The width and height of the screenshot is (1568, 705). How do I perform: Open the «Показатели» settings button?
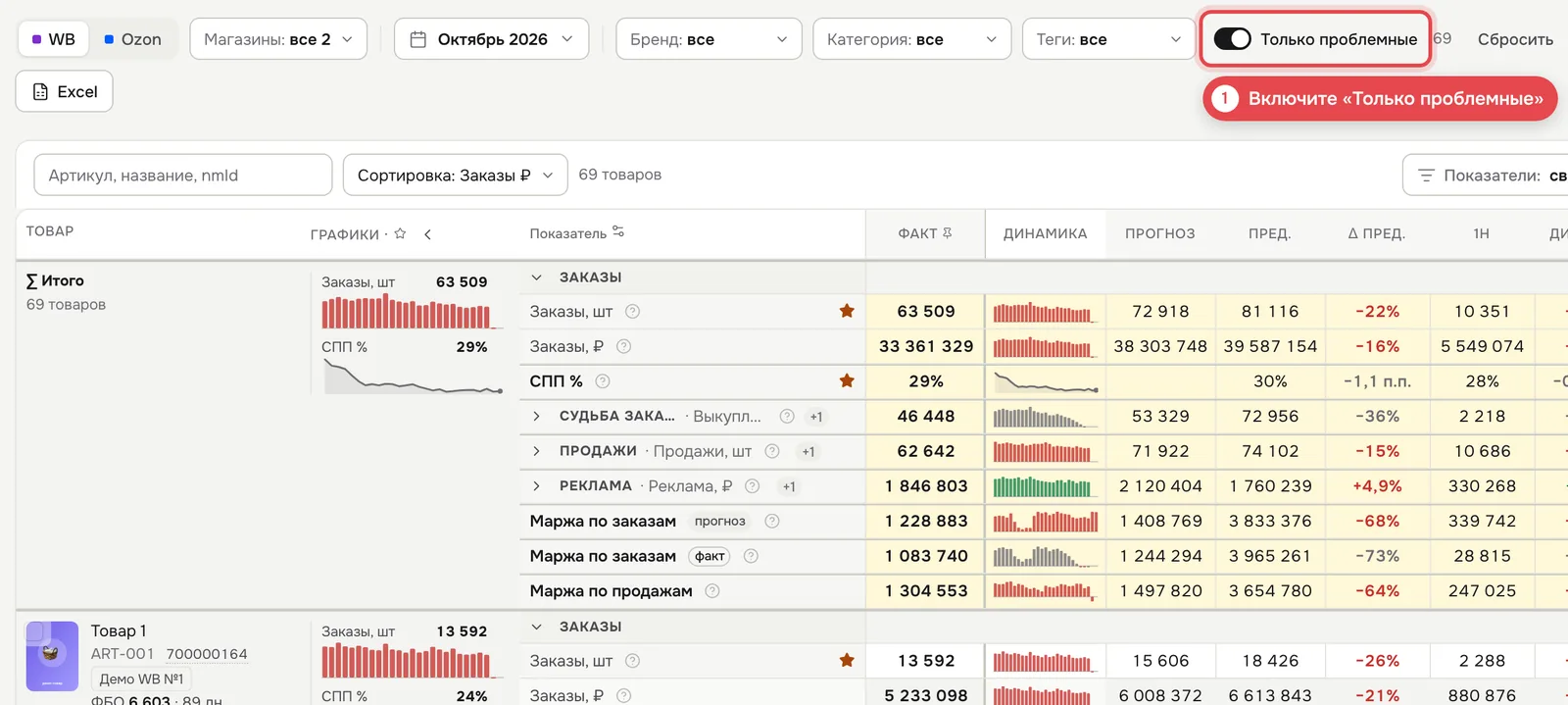click(1487, 176)
